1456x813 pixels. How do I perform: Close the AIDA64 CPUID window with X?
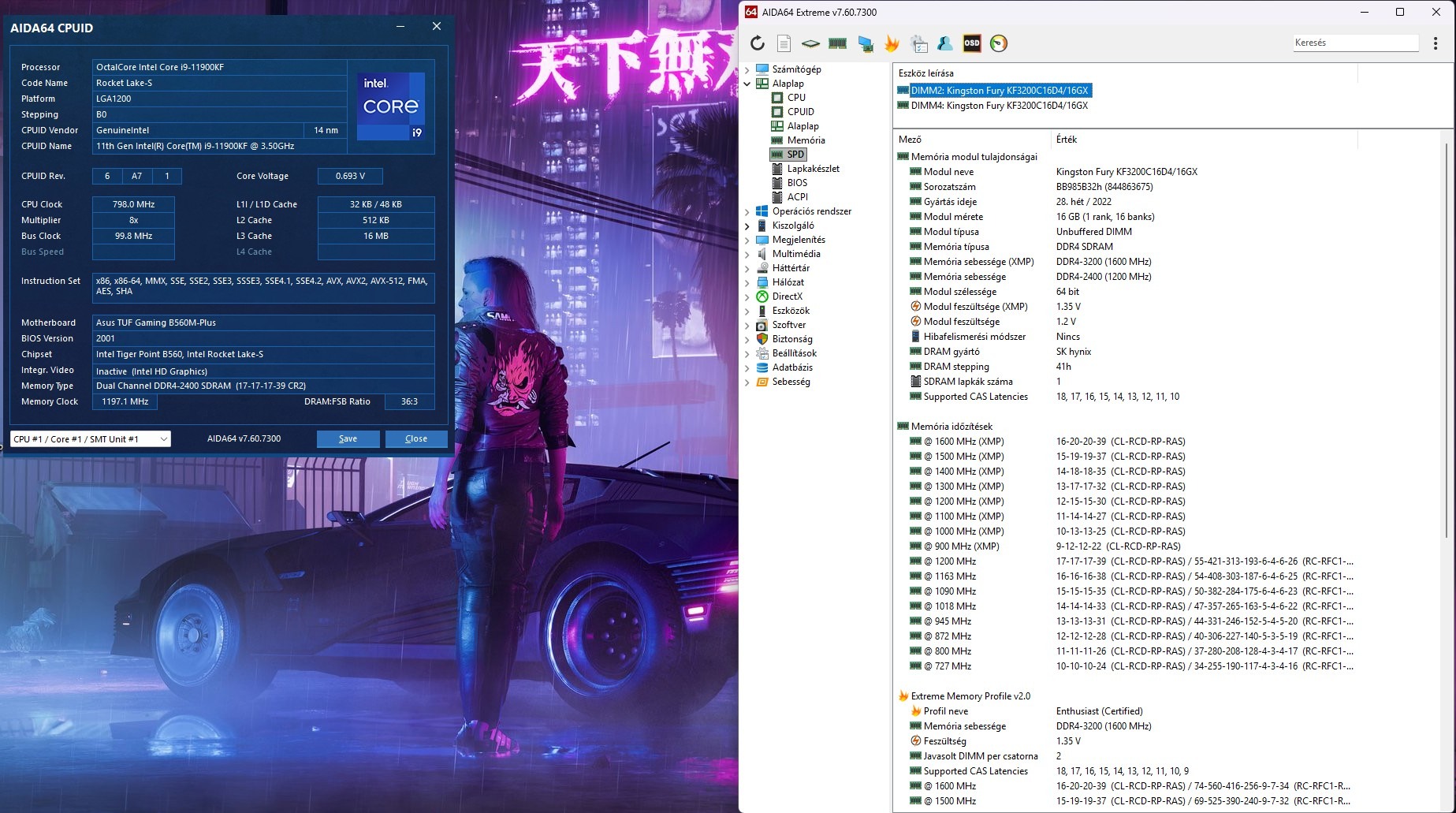(437, 26)
